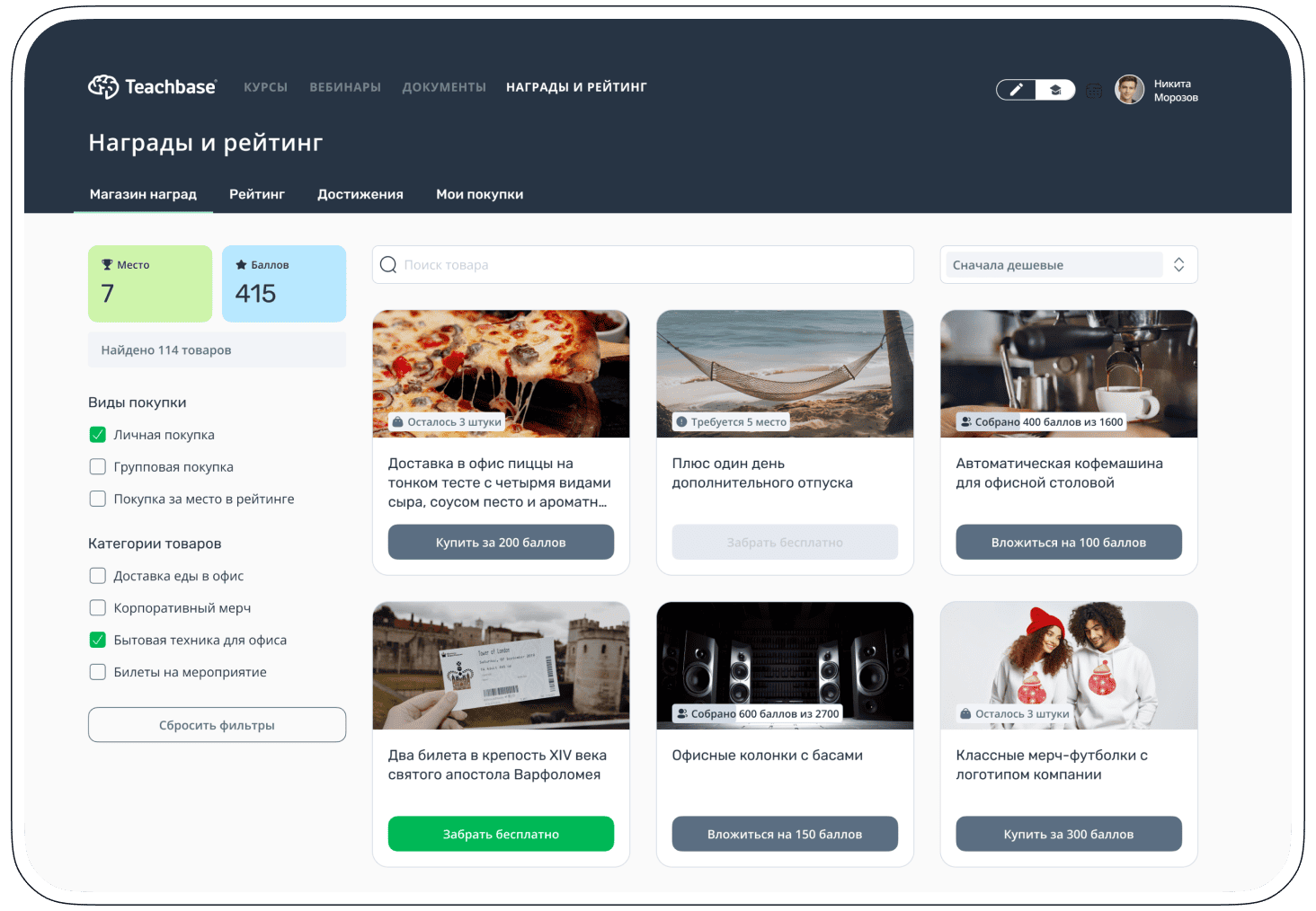Click the Баллов 415 points card

coord(284,284)
